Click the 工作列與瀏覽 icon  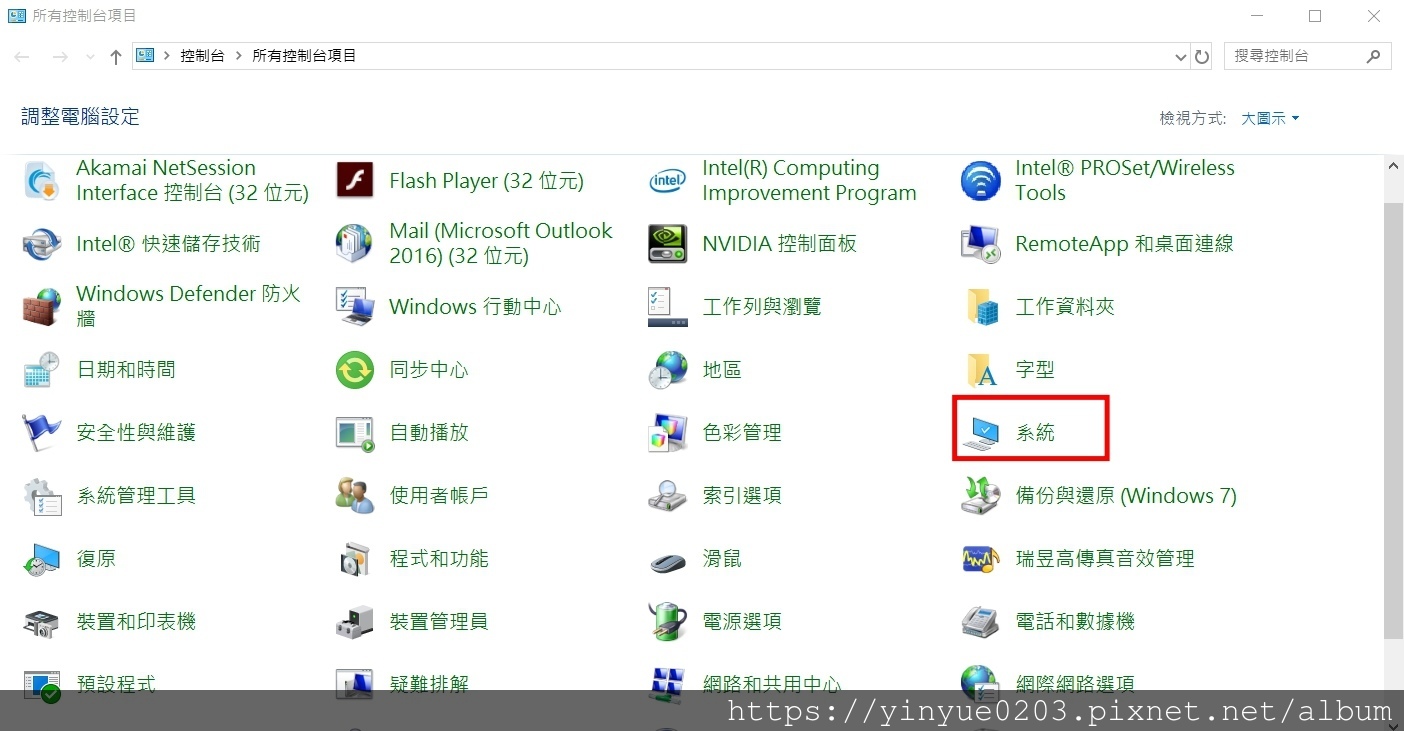[x=668, y=307]
